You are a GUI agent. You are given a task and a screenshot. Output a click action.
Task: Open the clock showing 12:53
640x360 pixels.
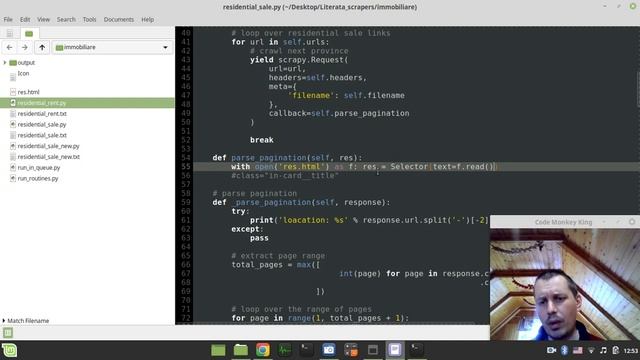631,351
